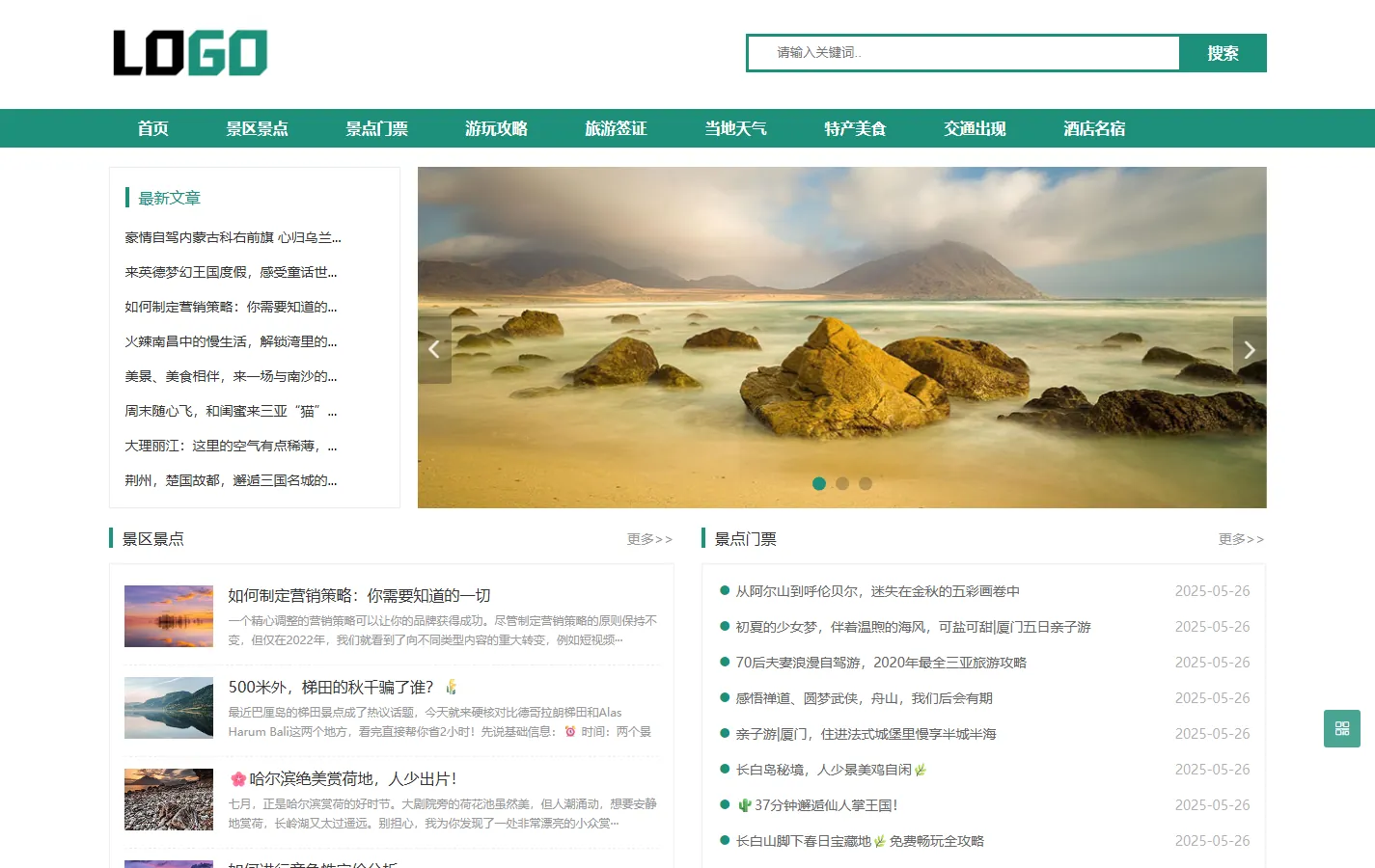
Task: Open 酒店名宿 navigation menu item
Action: click(x=1094, y=128)
